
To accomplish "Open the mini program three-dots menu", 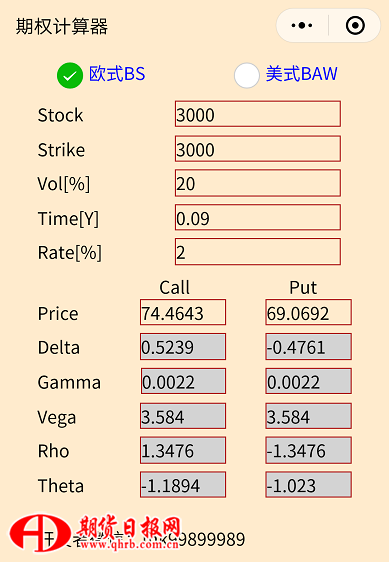I will (x=302, y=26).
